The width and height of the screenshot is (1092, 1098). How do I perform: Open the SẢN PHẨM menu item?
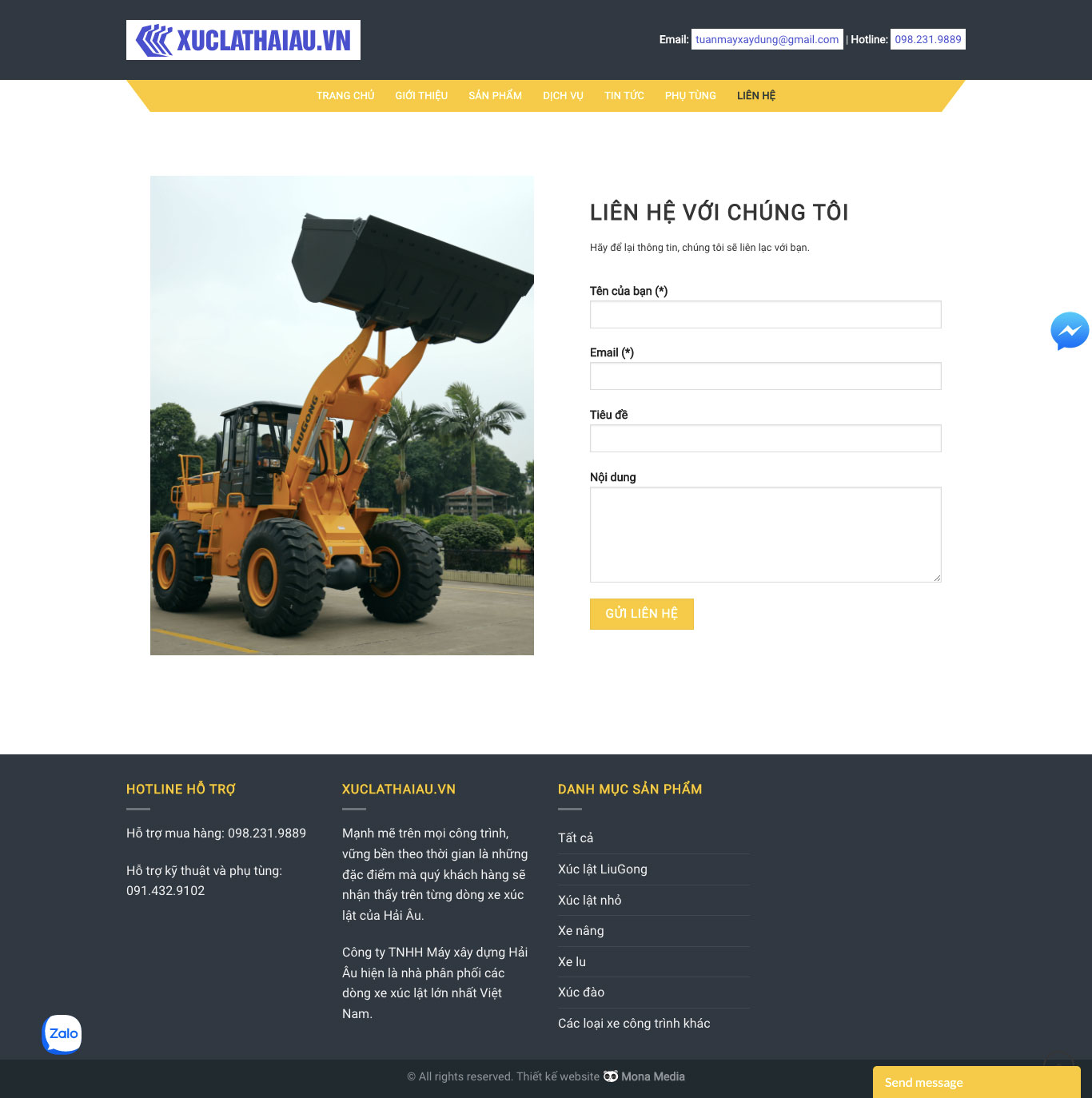coord(496,96)
